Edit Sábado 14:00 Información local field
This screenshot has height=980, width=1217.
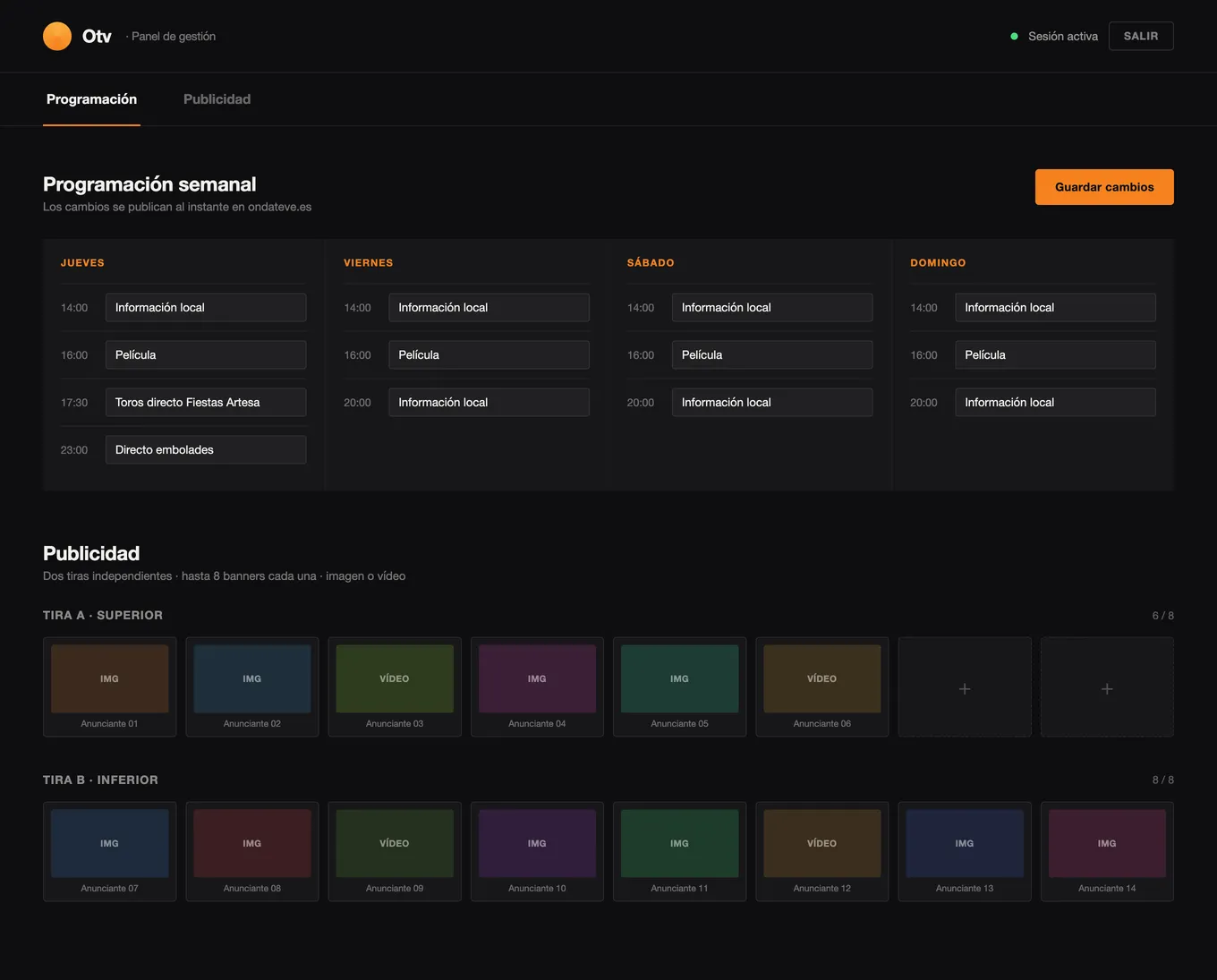tap(772, 308)
